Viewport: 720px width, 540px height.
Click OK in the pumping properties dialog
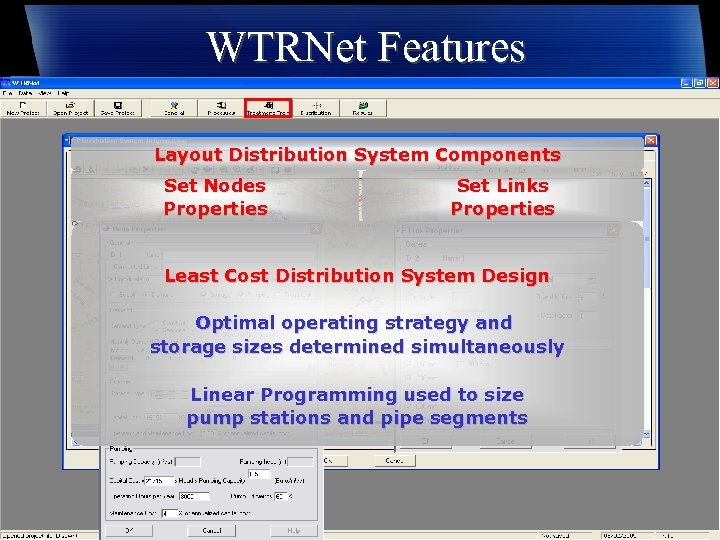click(129, 530)
